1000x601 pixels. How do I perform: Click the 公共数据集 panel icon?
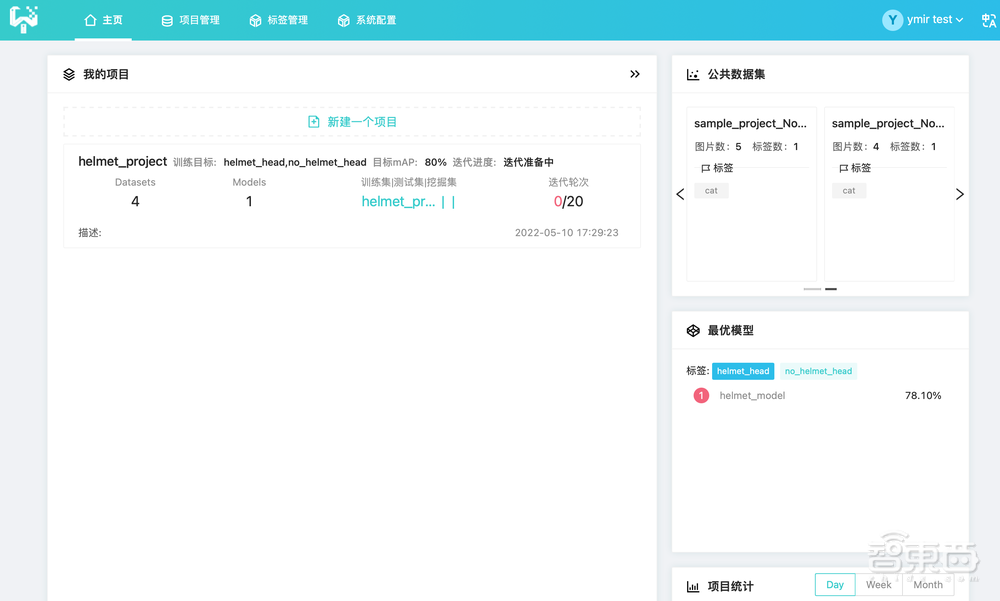[x=691, y=73]
